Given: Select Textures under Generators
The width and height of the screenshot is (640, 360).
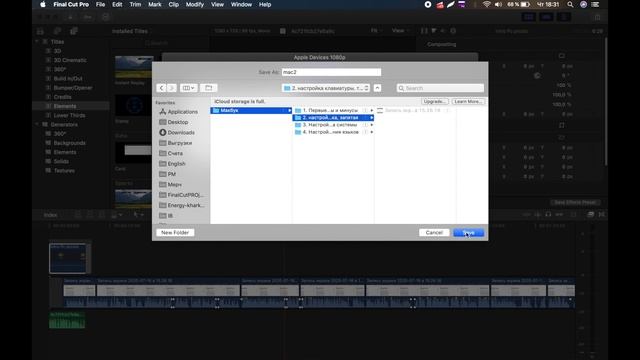Looking at the screenshot, I should pos(64,171).
